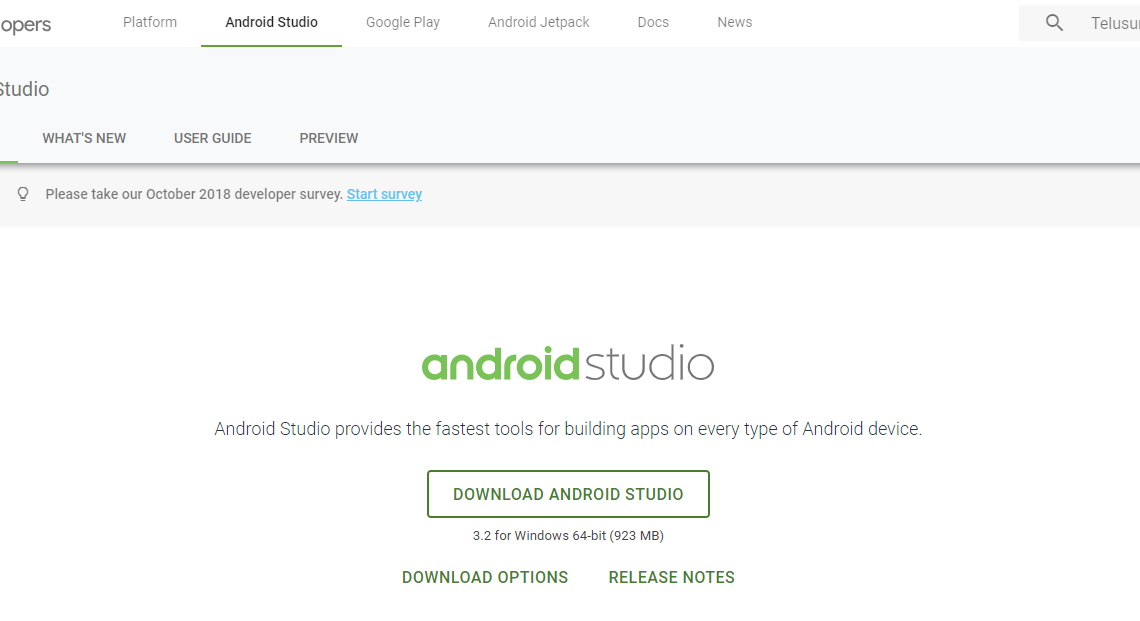Follow the Start survey link
This screenshot has height=621, width=1140.
pos(384,194)
